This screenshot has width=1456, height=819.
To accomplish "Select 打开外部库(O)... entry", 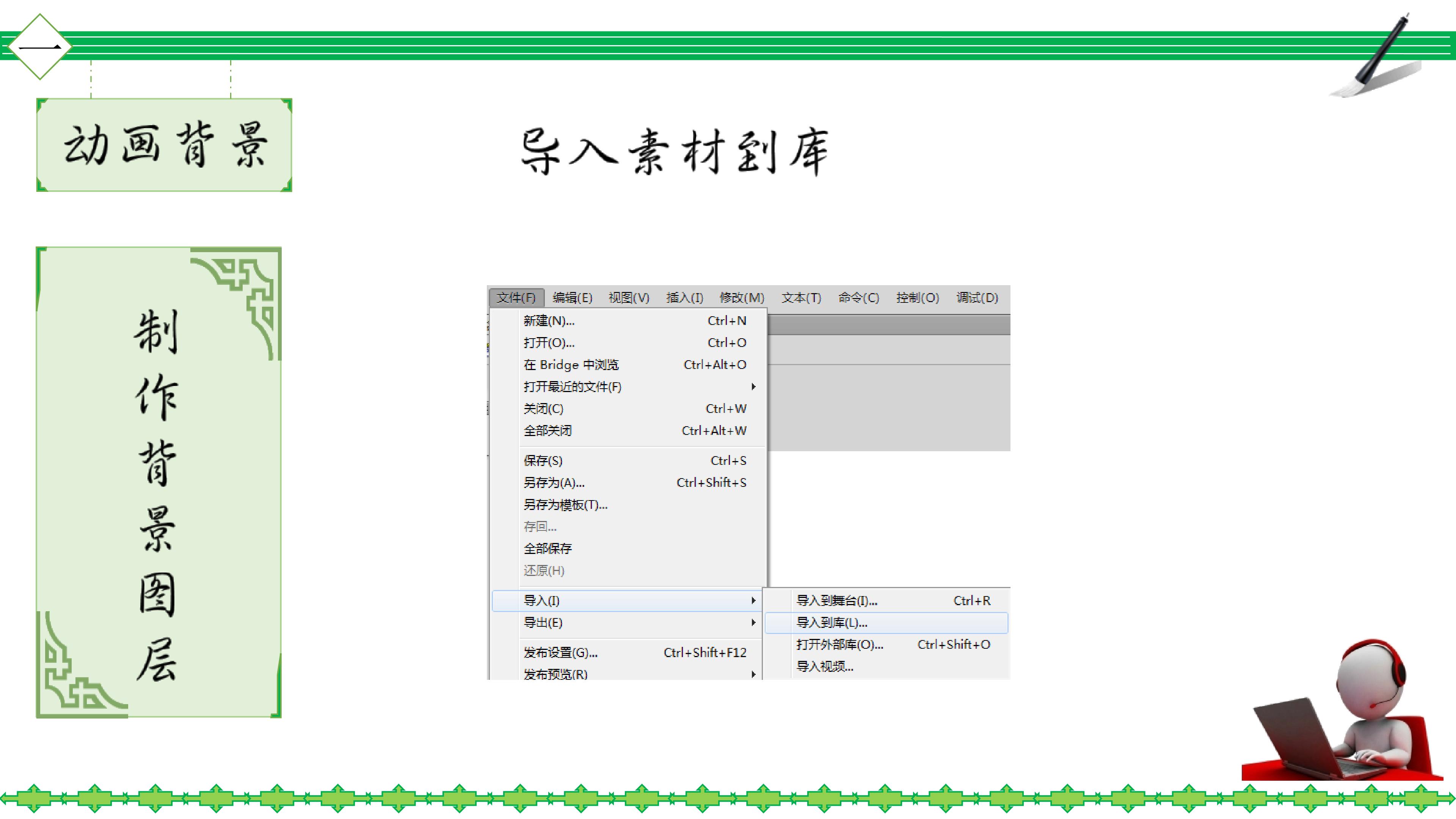I will [x=839, y=644].
